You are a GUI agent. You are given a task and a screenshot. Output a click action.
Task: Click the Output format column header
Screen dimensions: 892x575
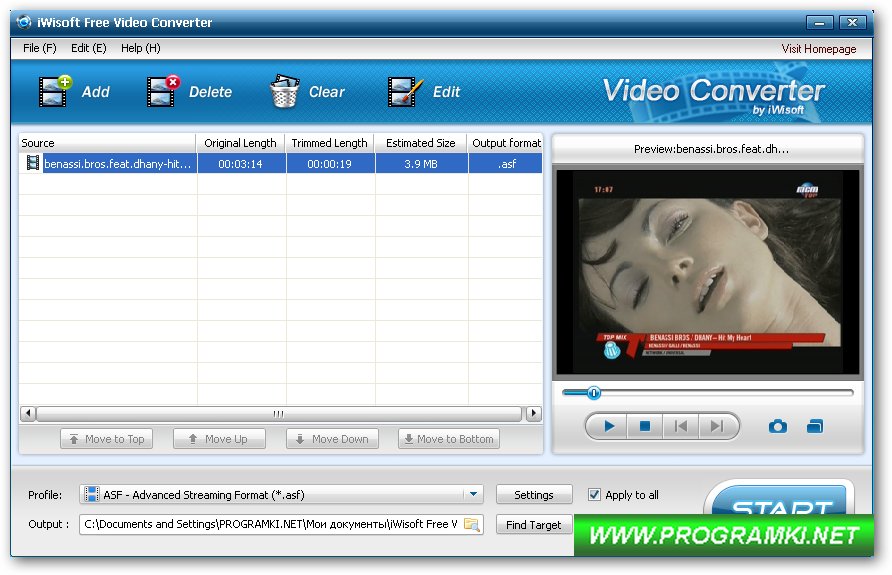pyautogui.click(x=505, y=143)
